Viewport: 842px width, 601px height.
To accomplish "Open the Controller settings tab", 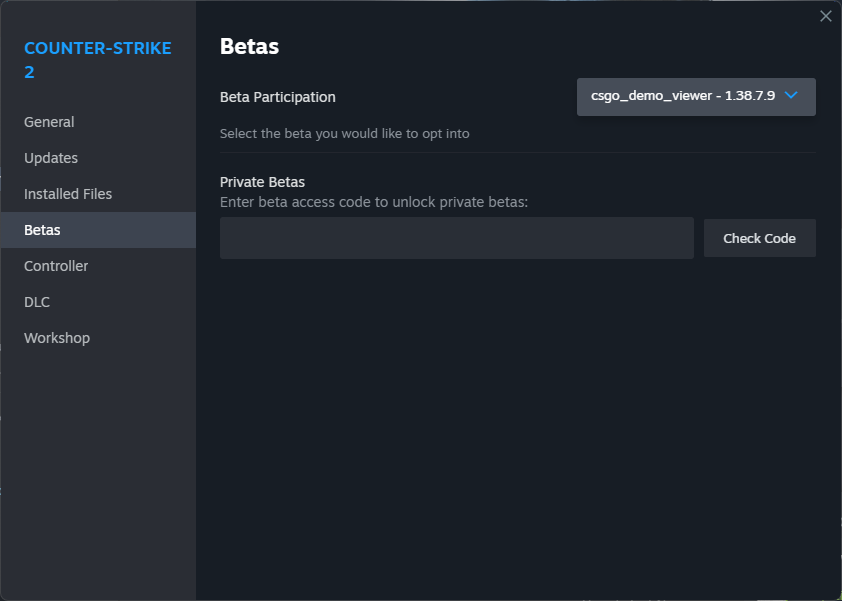I will click(56, 266).
